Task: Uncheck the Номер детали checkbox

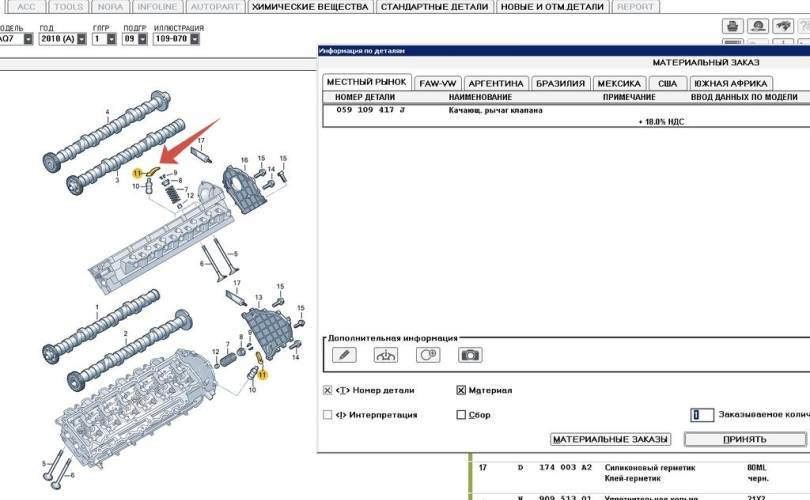Action: pos(328,390)
